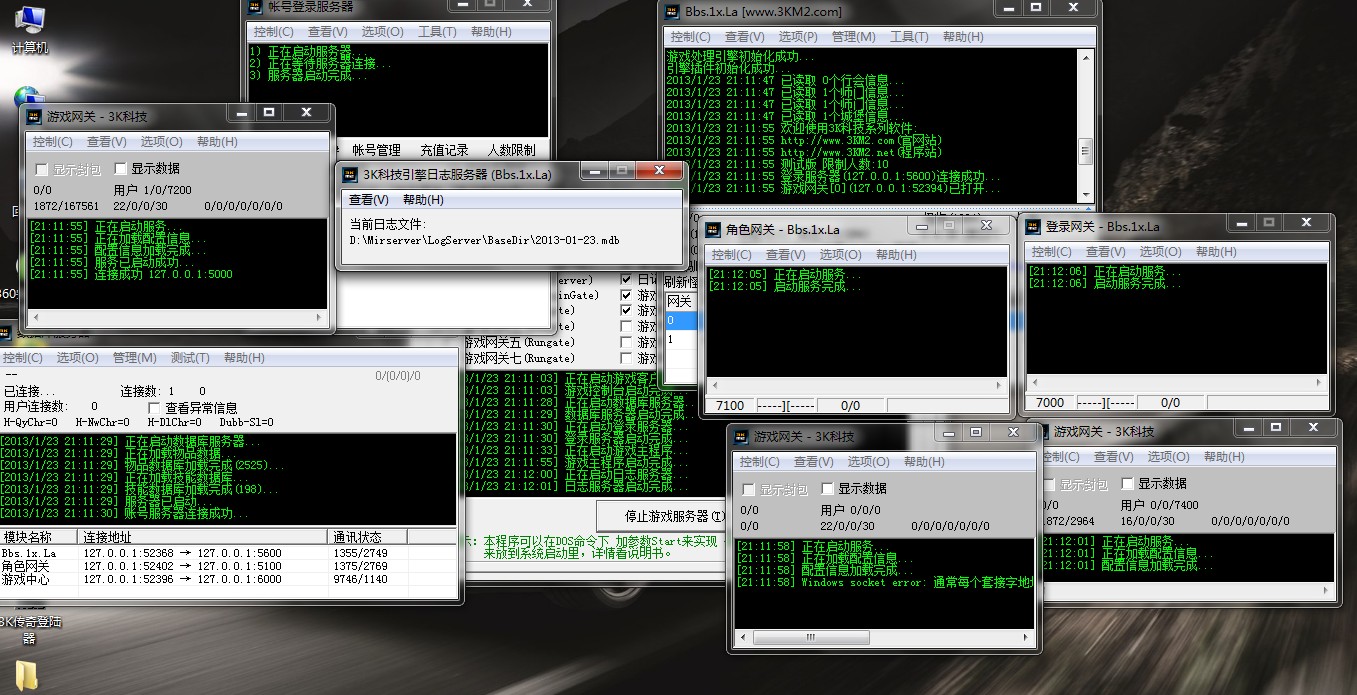Select the yellow folder desktop icon
Viewport: 1357px width, 695px height.
28,676
